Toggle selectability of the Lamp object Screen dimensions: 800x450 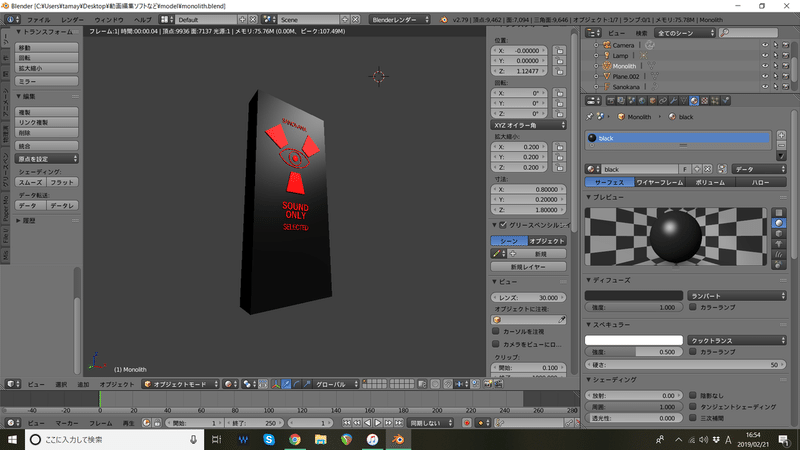(776, 56)
